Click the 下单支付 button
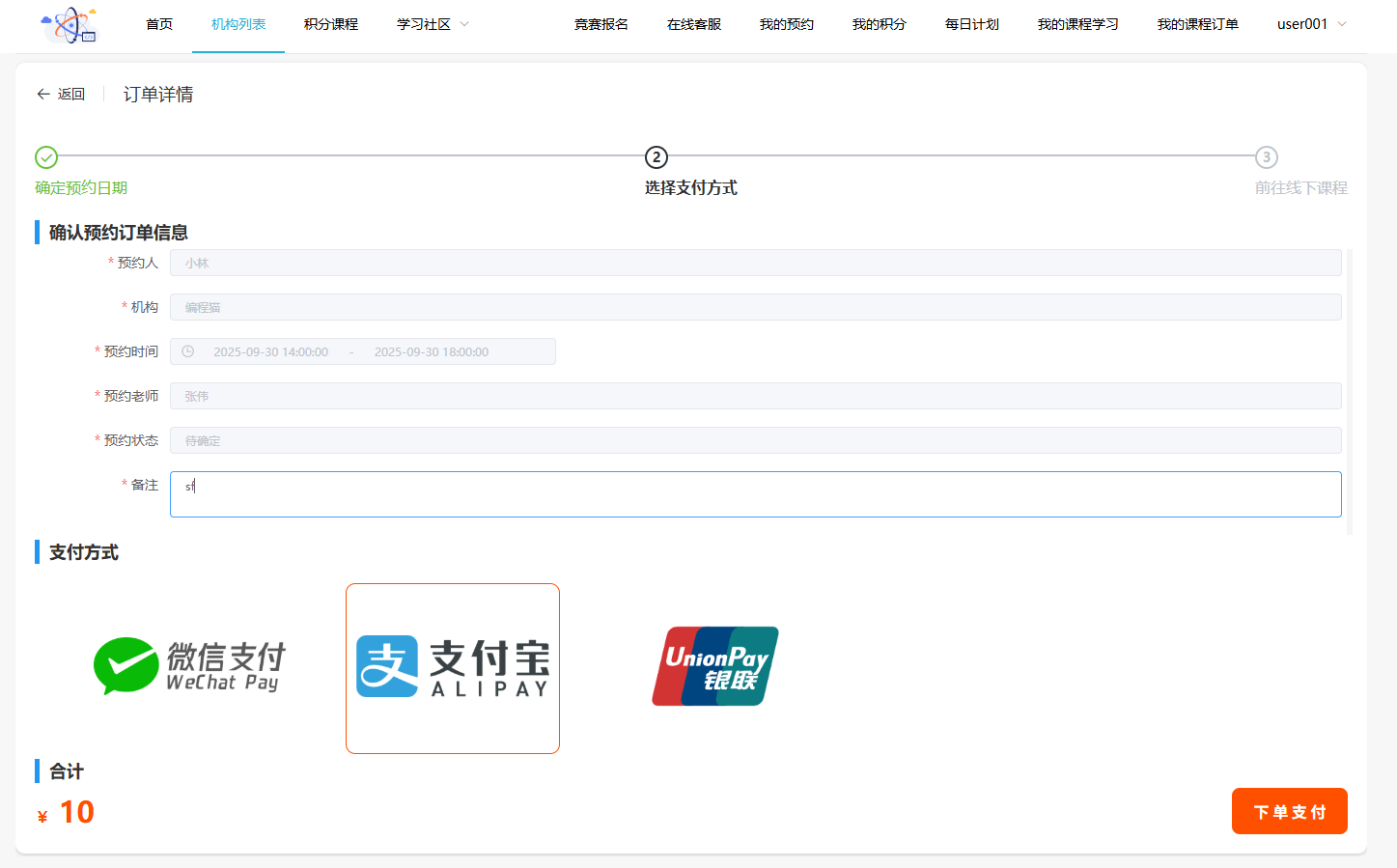Image resolution: width=1397 pixels, height=868 pixels. (x=1290, y=811)
